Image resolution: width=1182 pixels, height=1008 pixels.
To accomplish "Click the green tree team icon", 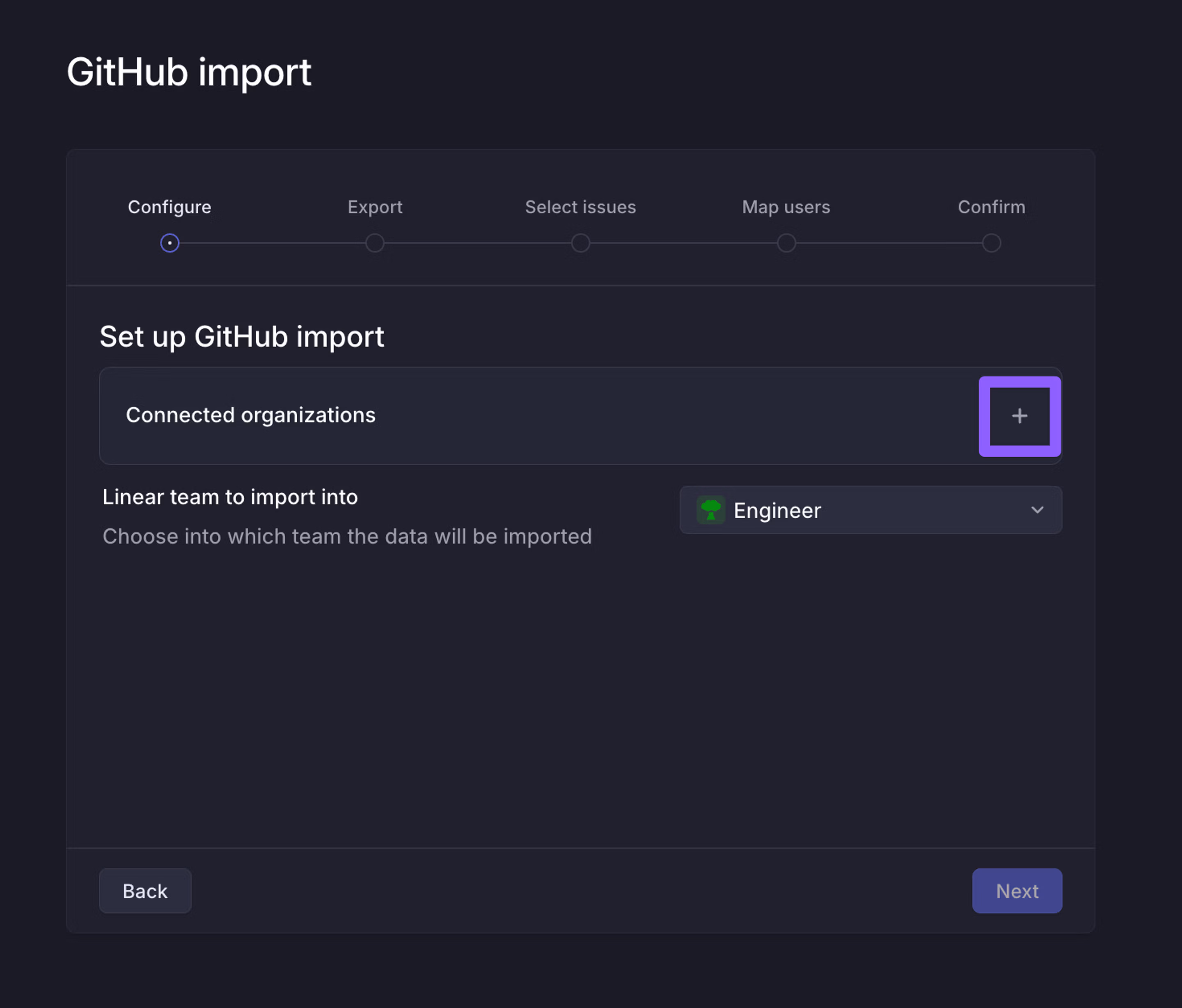I will click(711, 510).
